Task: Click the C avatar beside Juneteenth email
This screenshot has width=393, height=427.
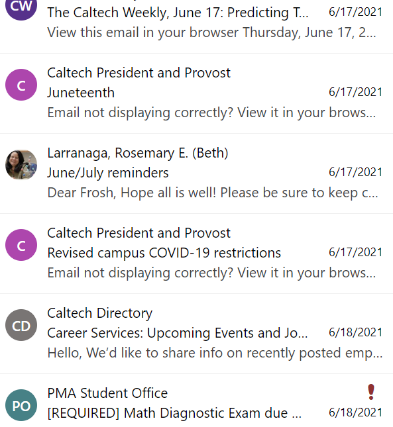Action: (x=21, y=85)
